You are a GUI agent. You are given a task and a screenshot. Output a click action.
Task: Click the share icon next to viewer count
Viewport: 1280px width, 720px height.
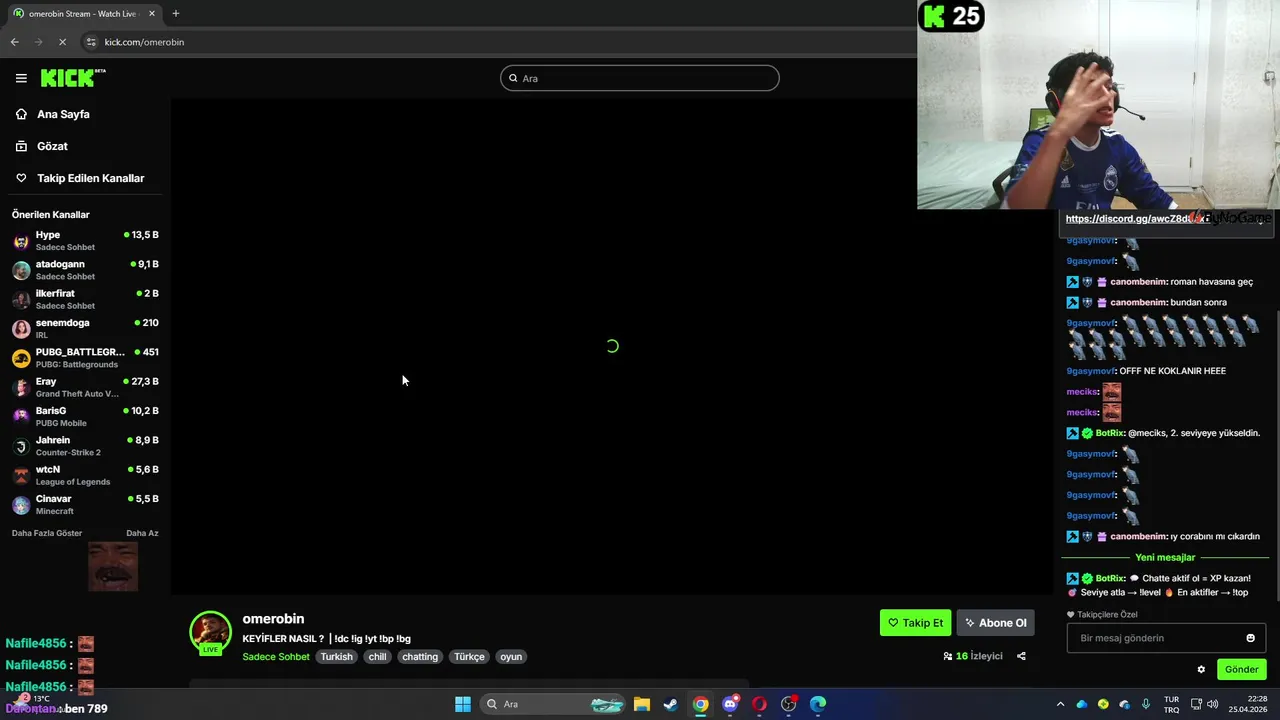(x=1021, y=656)
